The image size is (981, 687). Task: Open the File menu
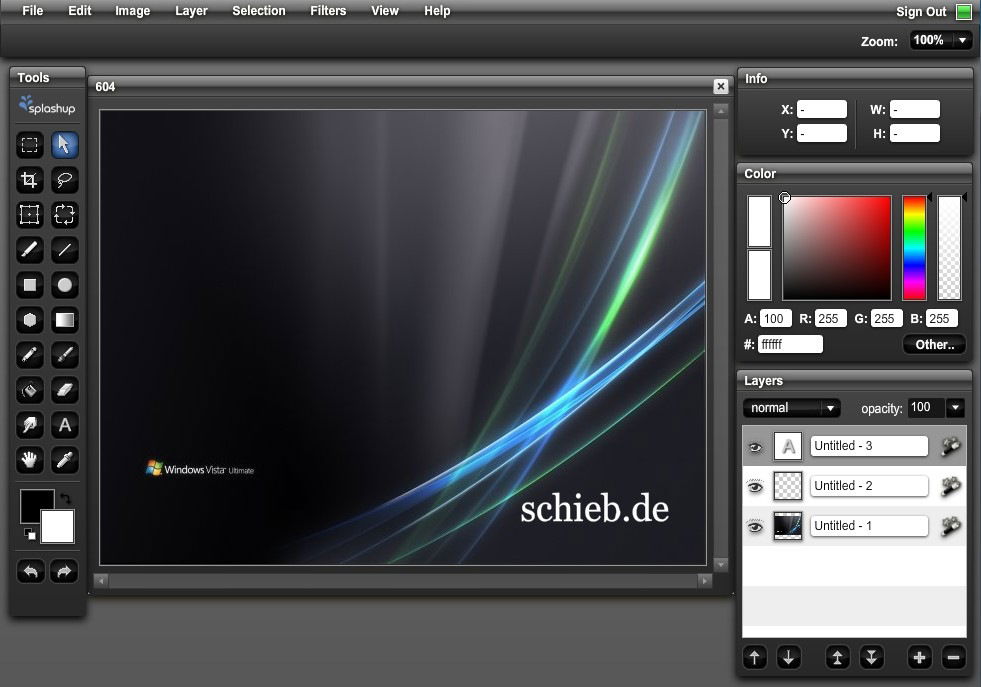pyautogui.click(x=33, y=11)
